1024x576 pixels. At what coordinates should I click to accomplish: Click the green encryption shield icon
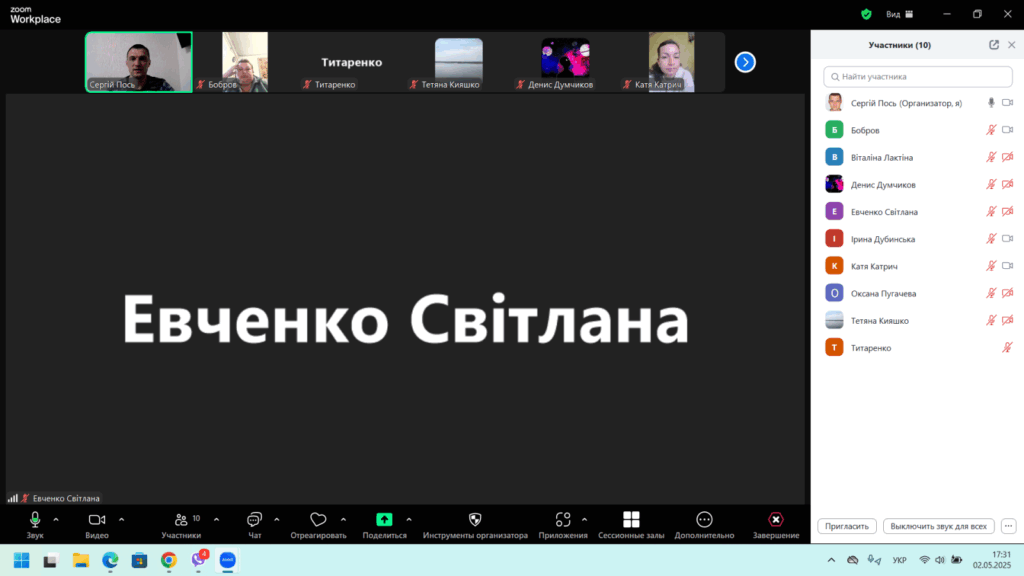click(866, 14)
